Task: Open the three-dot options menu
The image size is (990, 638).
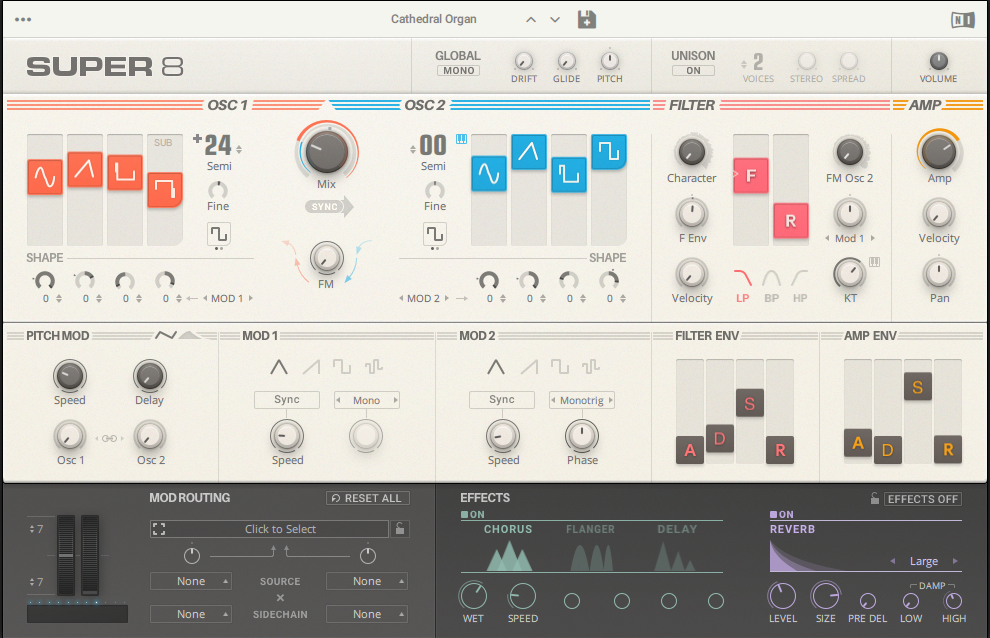Action: tap(23, 20)
